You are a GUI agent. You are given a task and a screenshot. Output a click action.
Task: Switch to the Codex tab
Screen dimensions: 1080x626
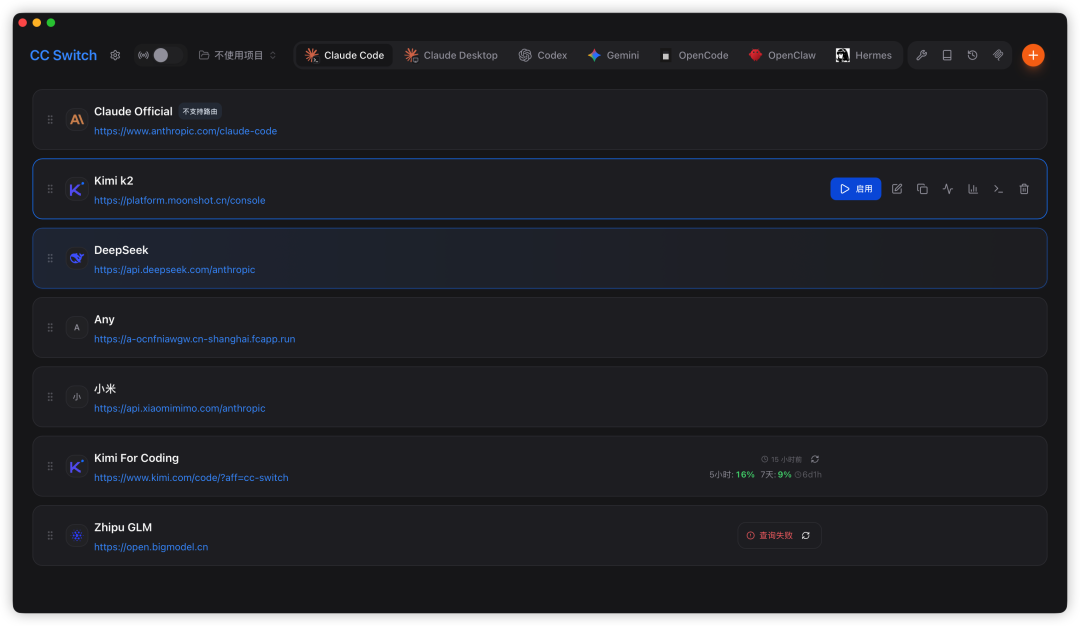(543, 55)
